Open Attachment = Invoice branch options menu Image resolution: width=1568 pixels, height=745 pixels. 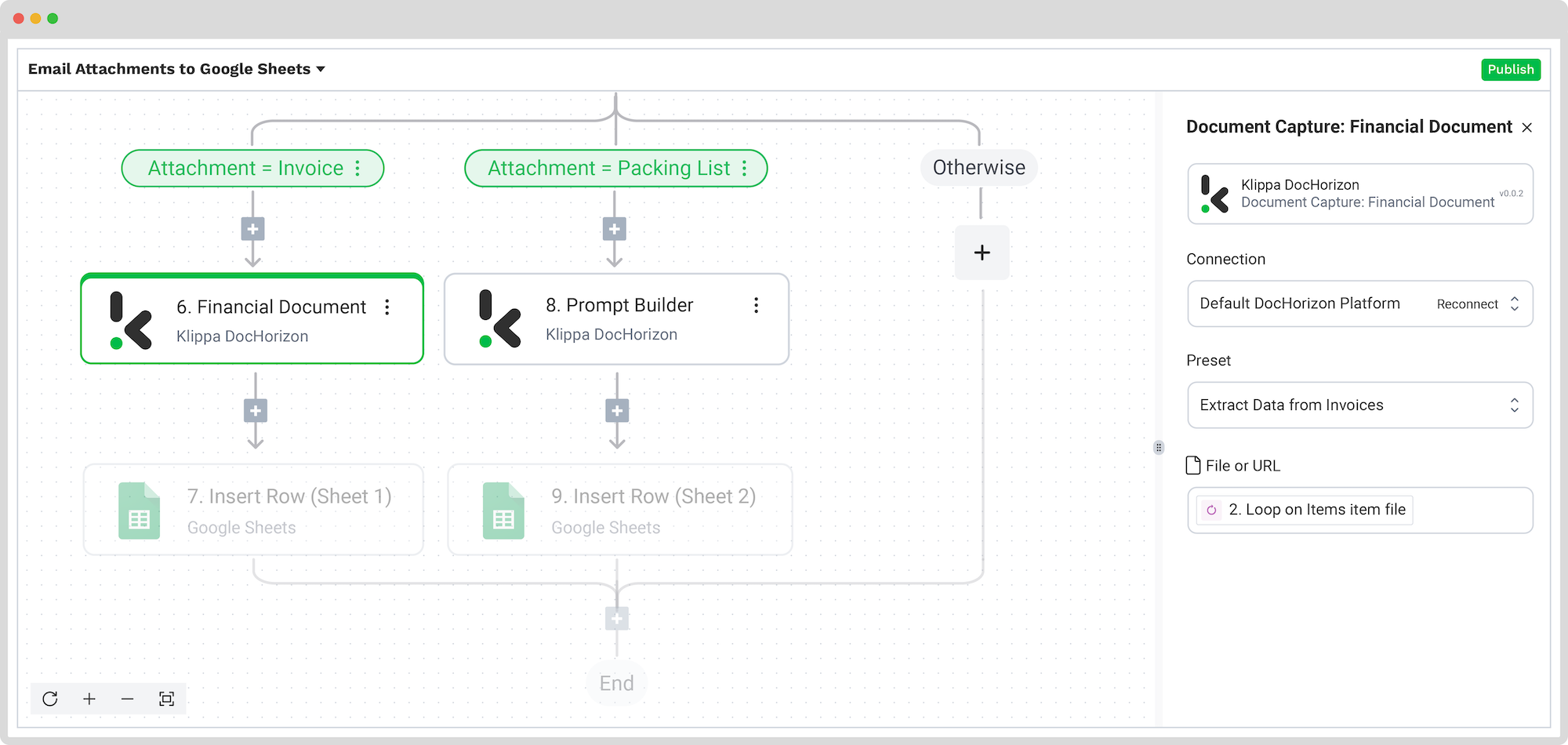(358, 168)
